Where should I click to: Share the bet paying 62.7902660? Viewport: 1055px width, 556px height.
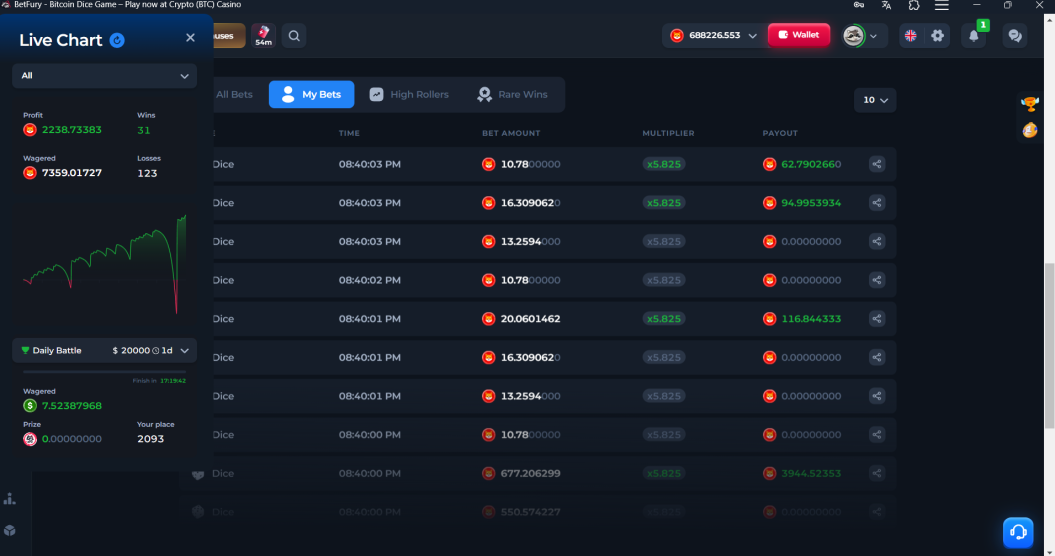click(877, 164)
